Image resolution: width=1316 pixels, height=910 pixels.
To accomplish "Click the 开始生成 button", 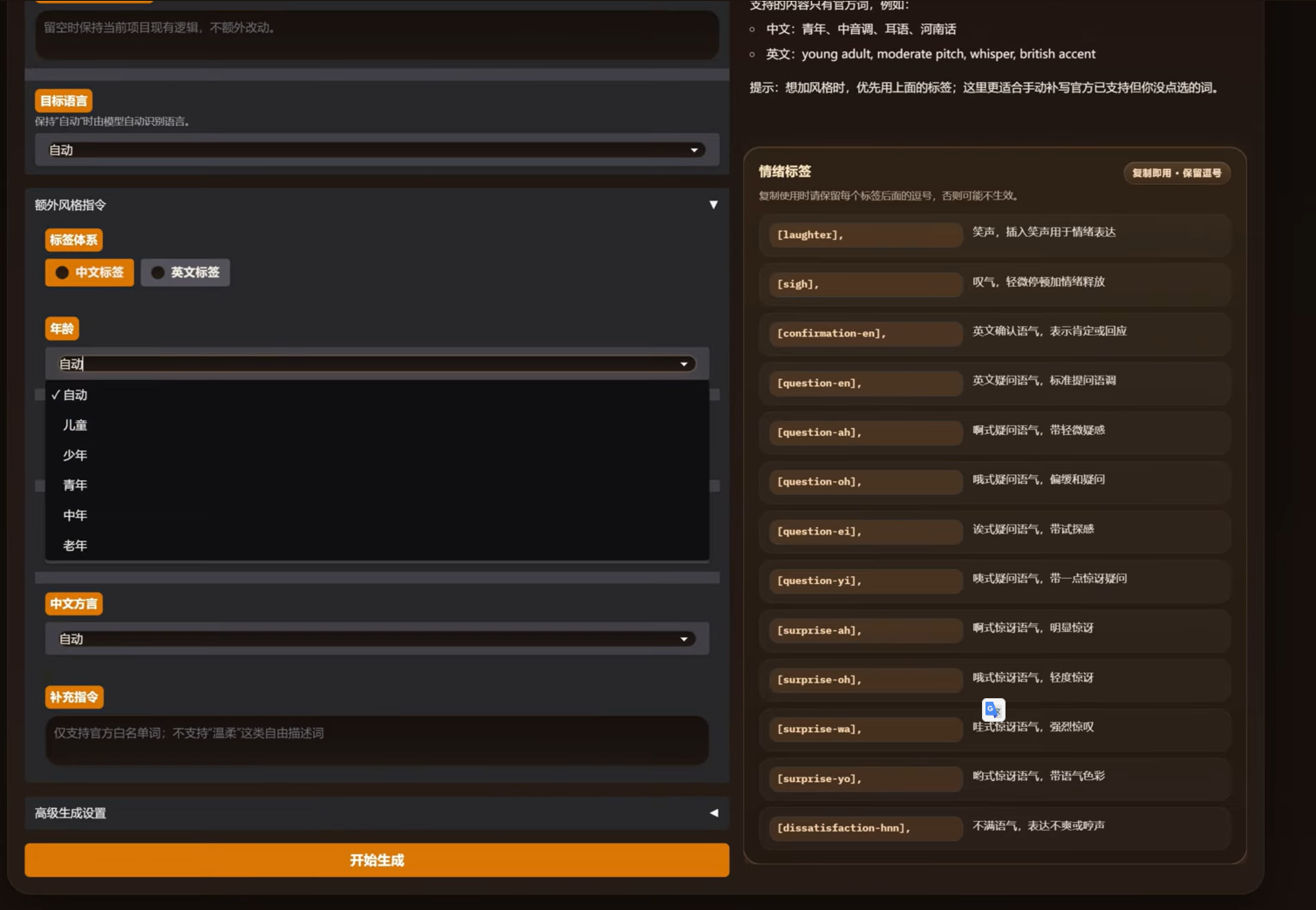I will (377, 860).
